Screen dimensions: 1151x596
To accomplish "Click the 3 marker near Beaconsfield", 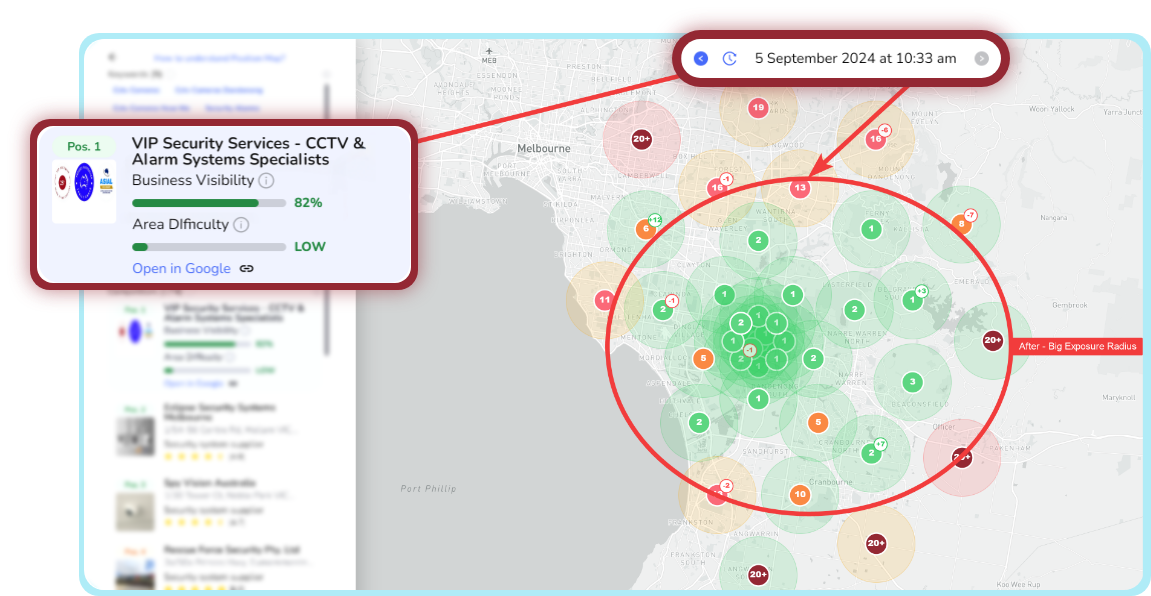I will [x=912, y=382].
